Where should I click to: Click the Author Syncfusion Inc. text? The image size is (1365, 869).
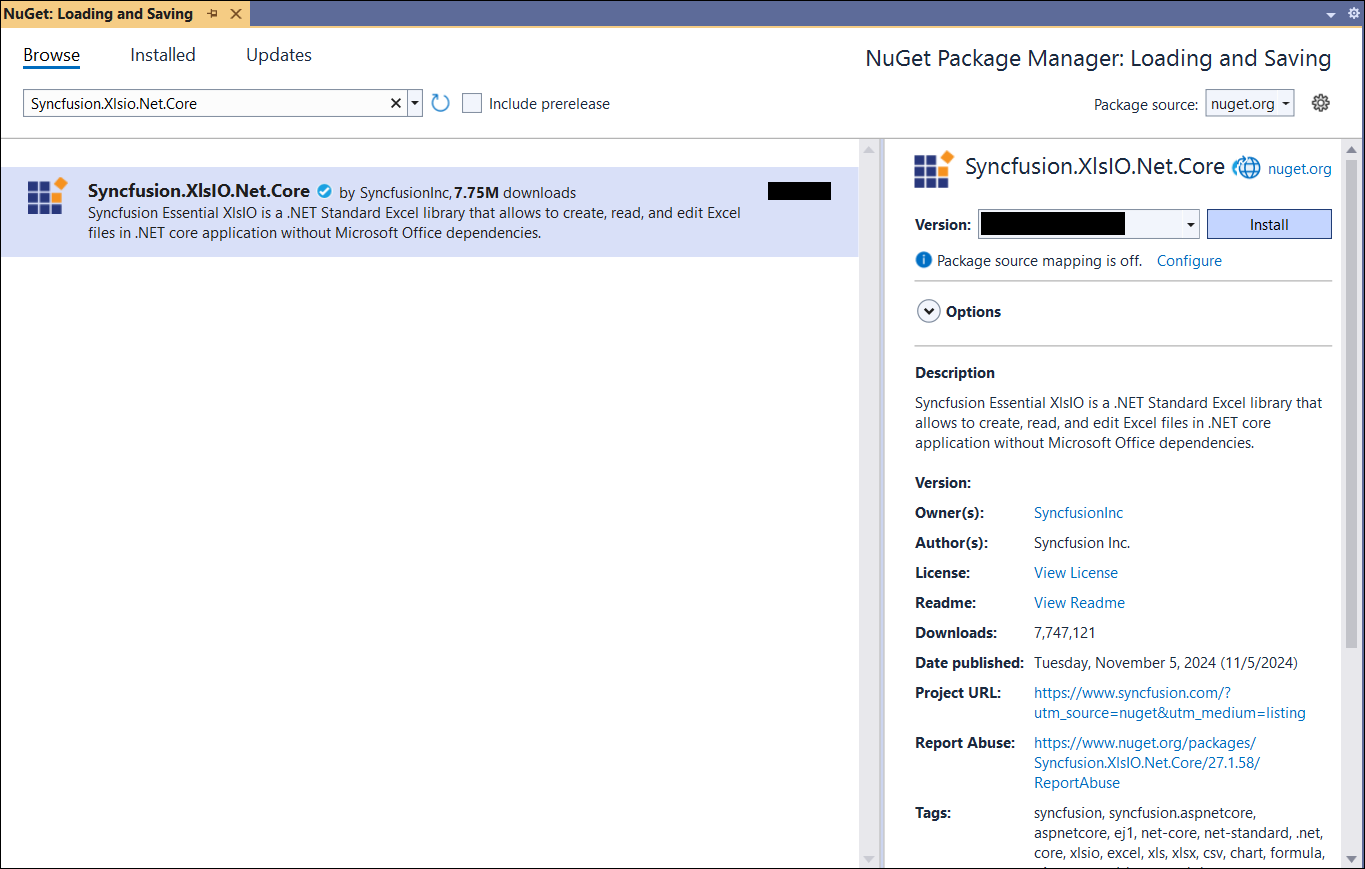(1082, 543)
